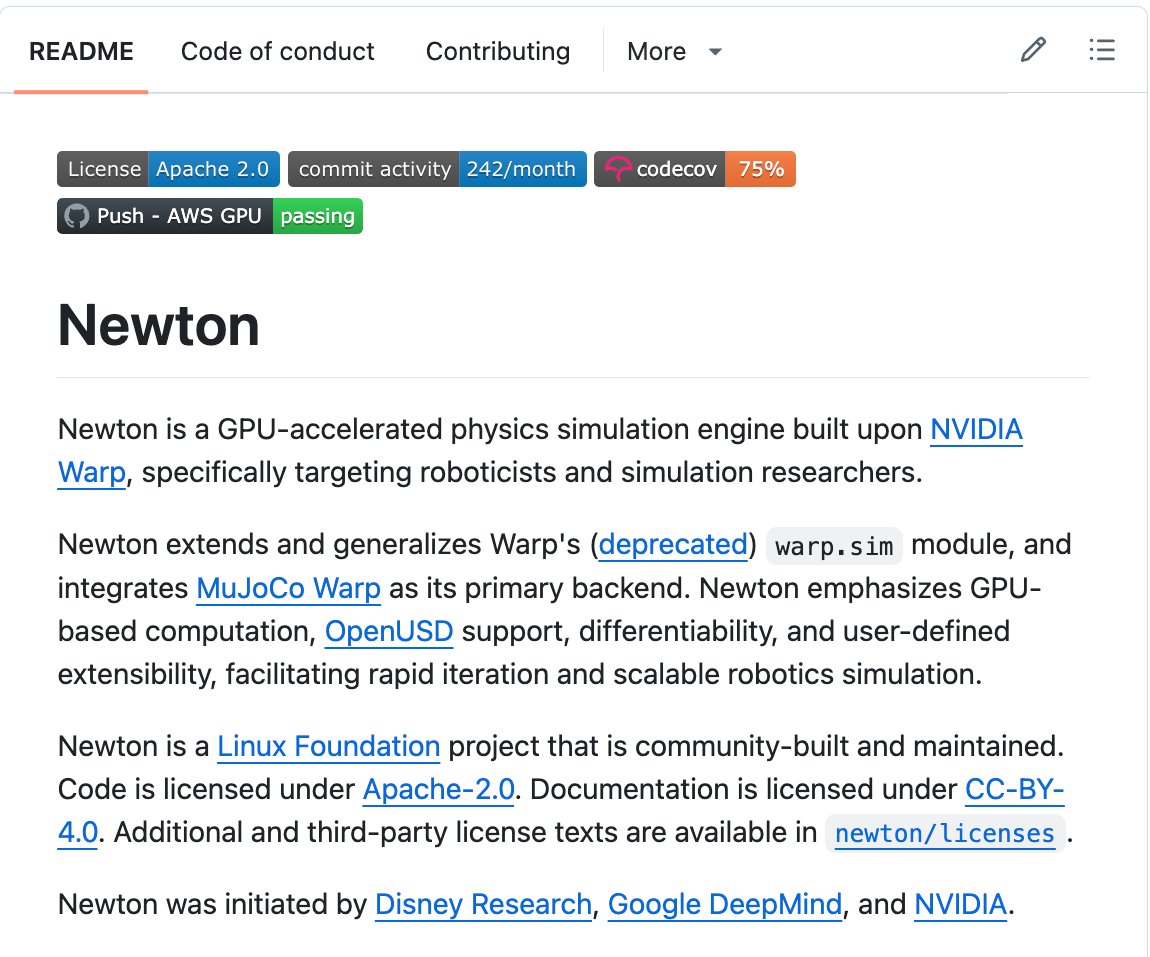Visit the Disney Research link
Viewport: 1150px width, 957px height.
pyautogui.click(x=483, y=905)
